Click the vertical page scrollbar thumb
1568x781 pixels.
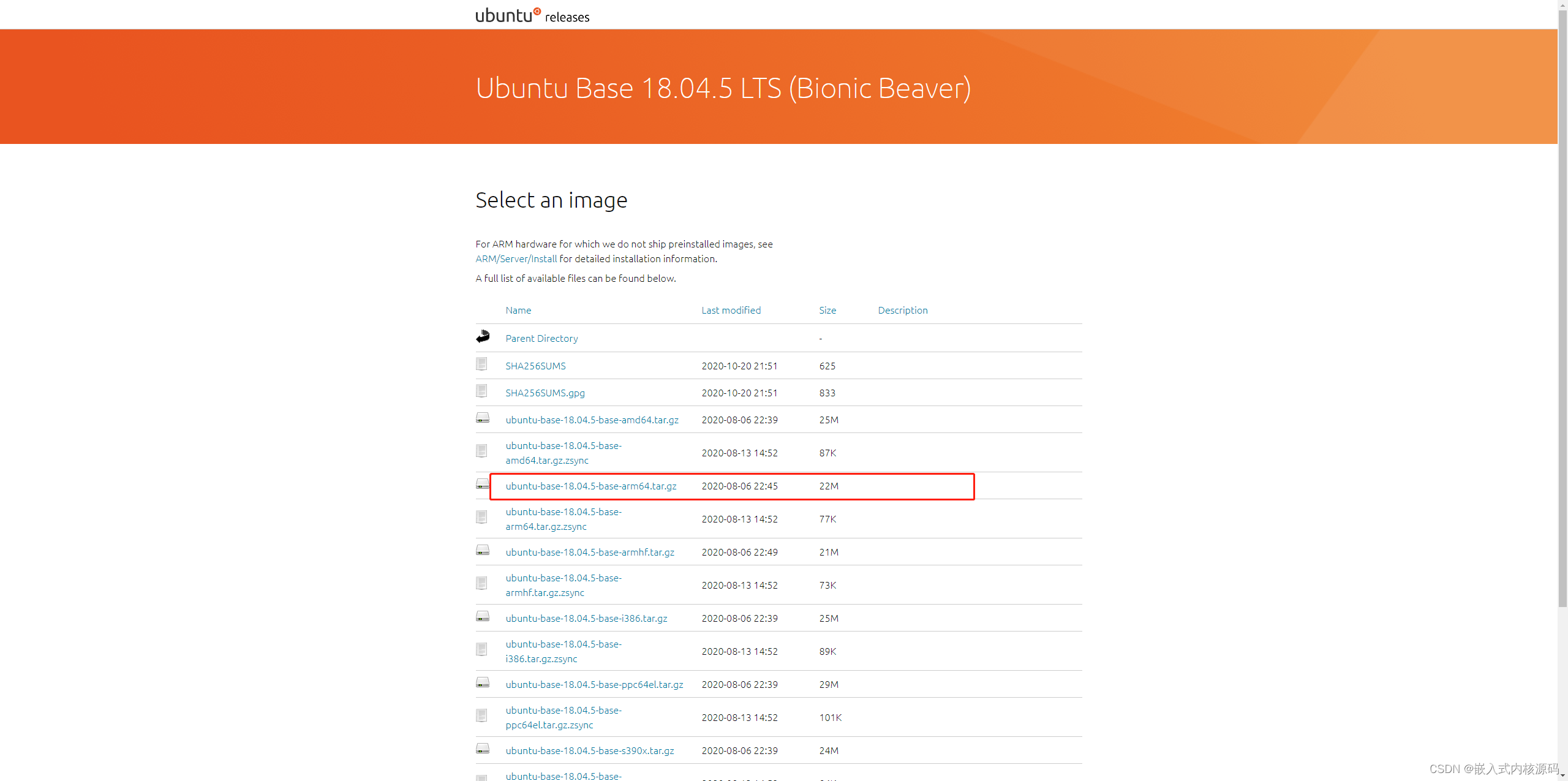1562,308
